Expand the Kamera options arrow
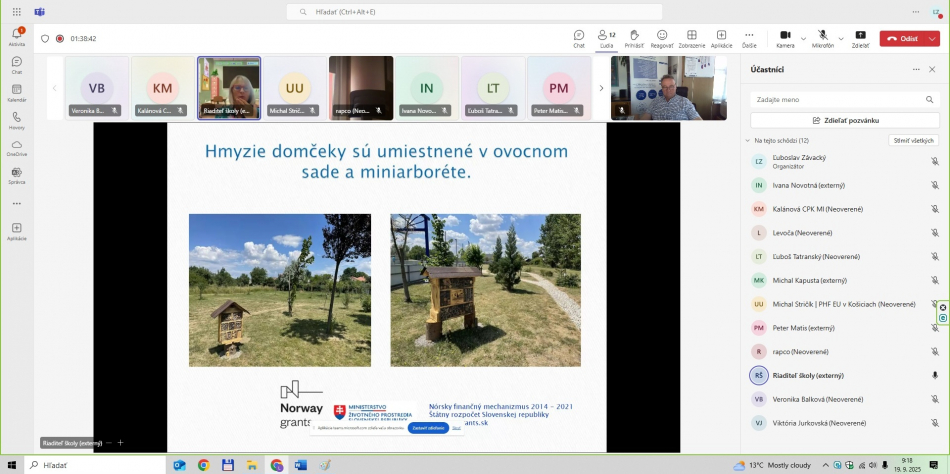The image size is (950, 474). [804, 38]
